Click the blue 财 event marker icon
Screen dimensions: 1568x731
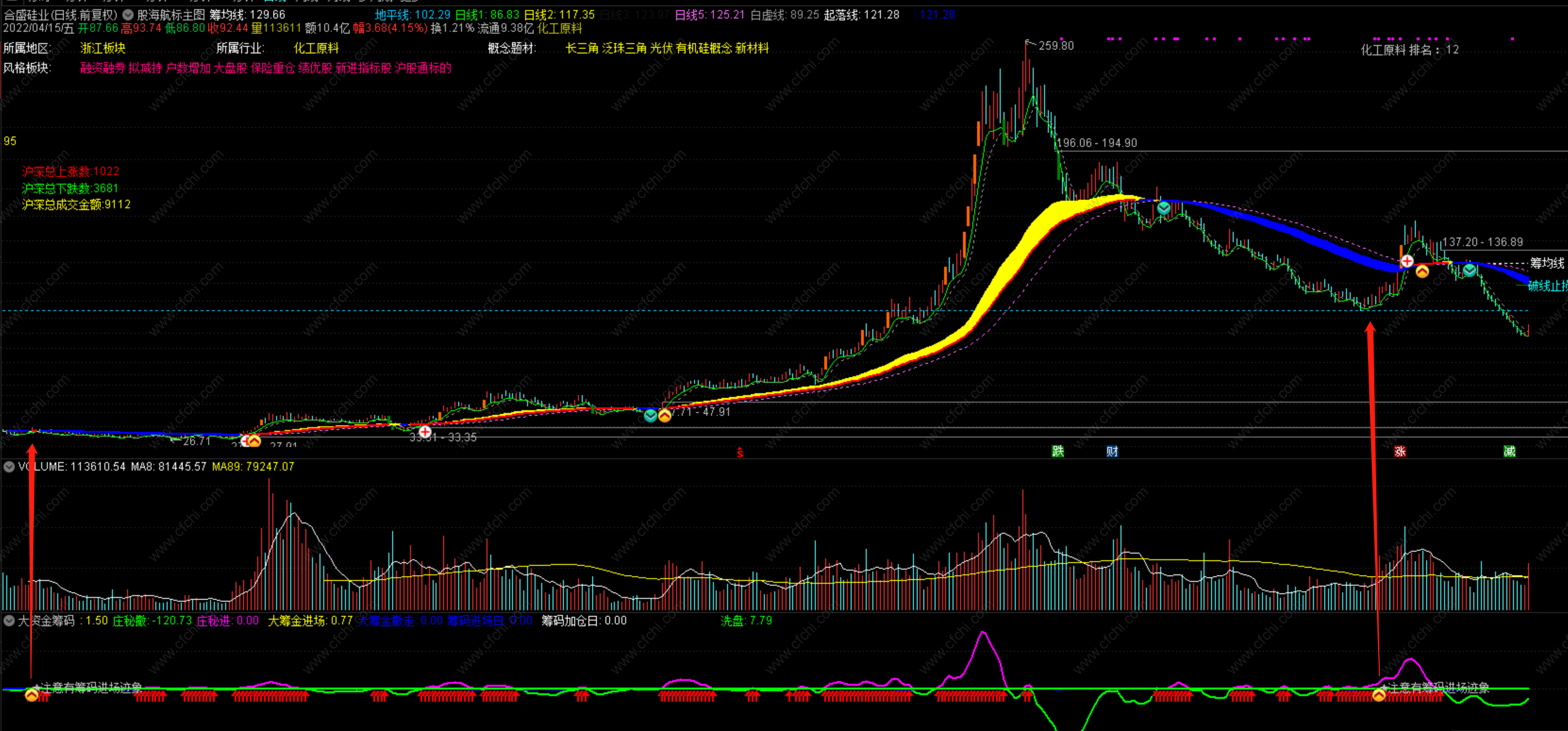(x=1112, y=451)
